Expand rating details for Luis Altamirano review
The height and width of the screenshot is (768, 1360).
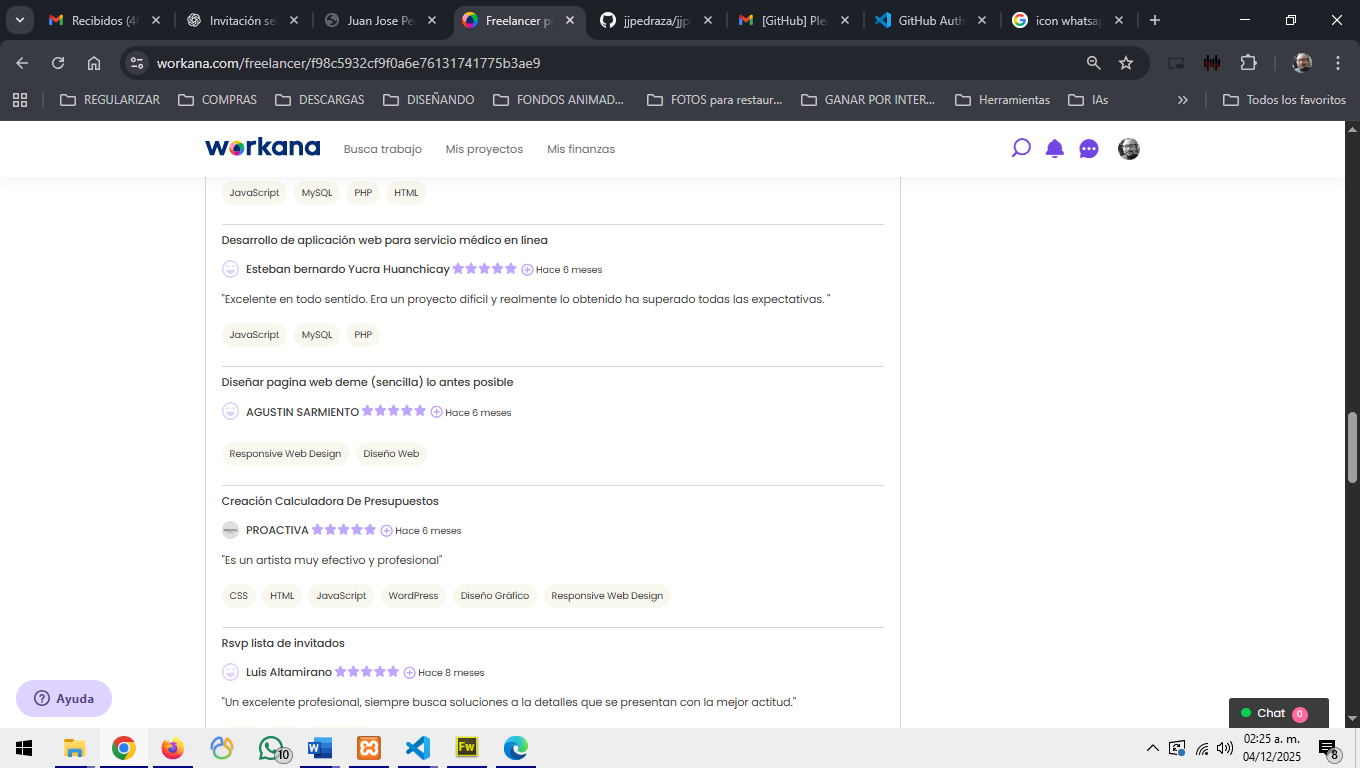pos(409,673)
